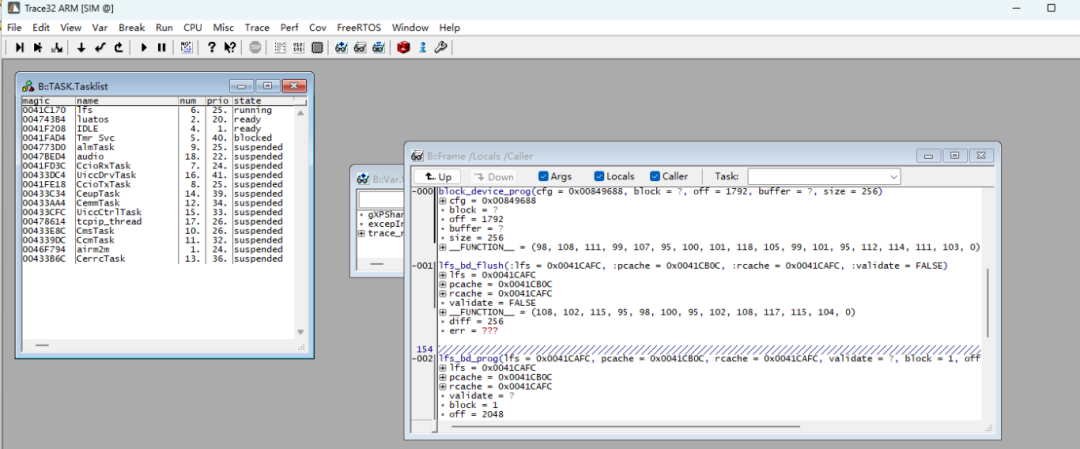Open the Trace menu
Screen dimensions: 1080x449
click(x=257, y=28)
